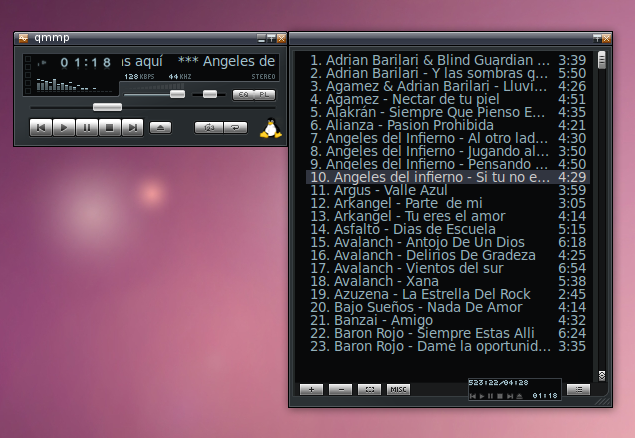Select track 22 Baron Rojo - Siempre Estas Alli

click(448, 333)
